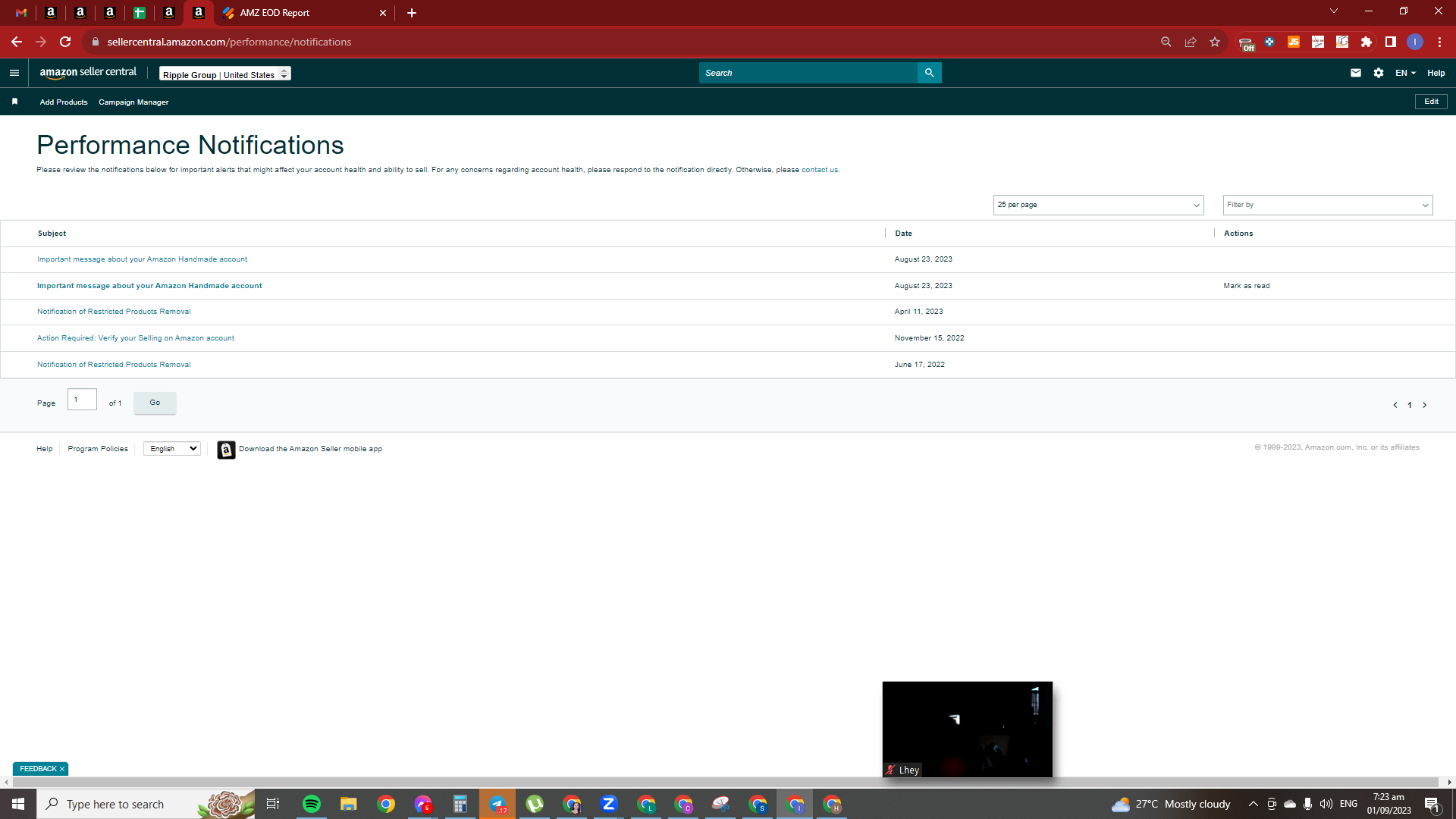This screenshot has height=819, width=1456.
Task: Open the tab search dropdown arrow
Action: pyautogui.click(x=1334, y=11)
